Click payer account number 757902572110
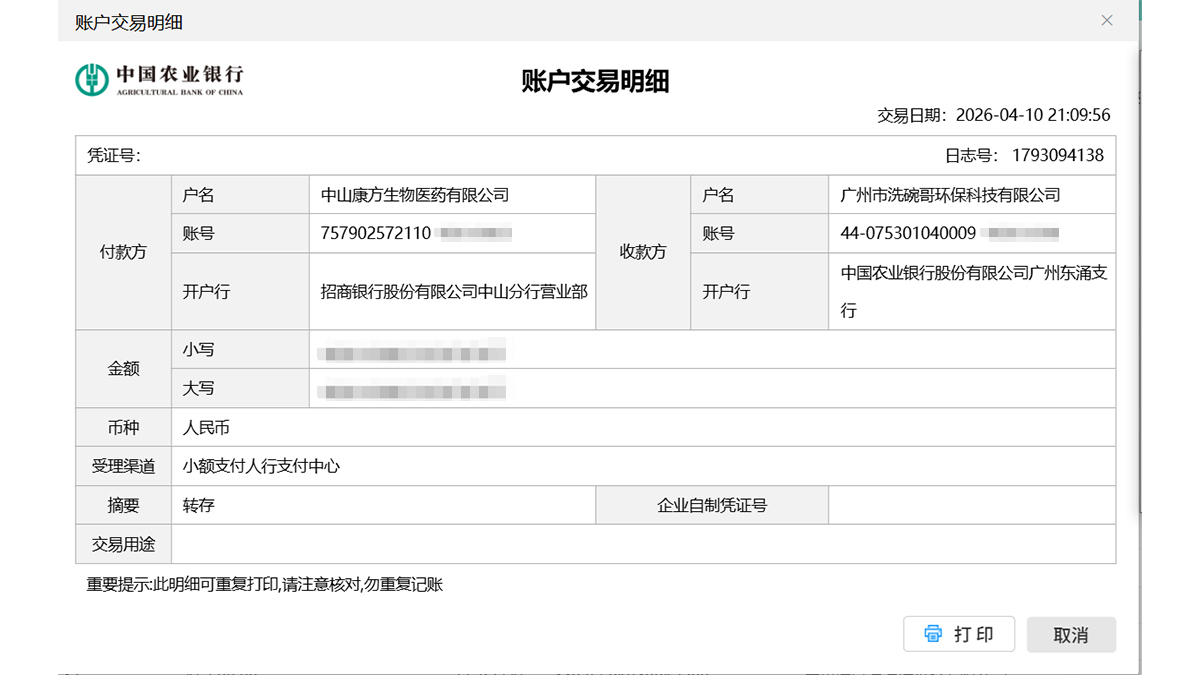 pos(376,233)
